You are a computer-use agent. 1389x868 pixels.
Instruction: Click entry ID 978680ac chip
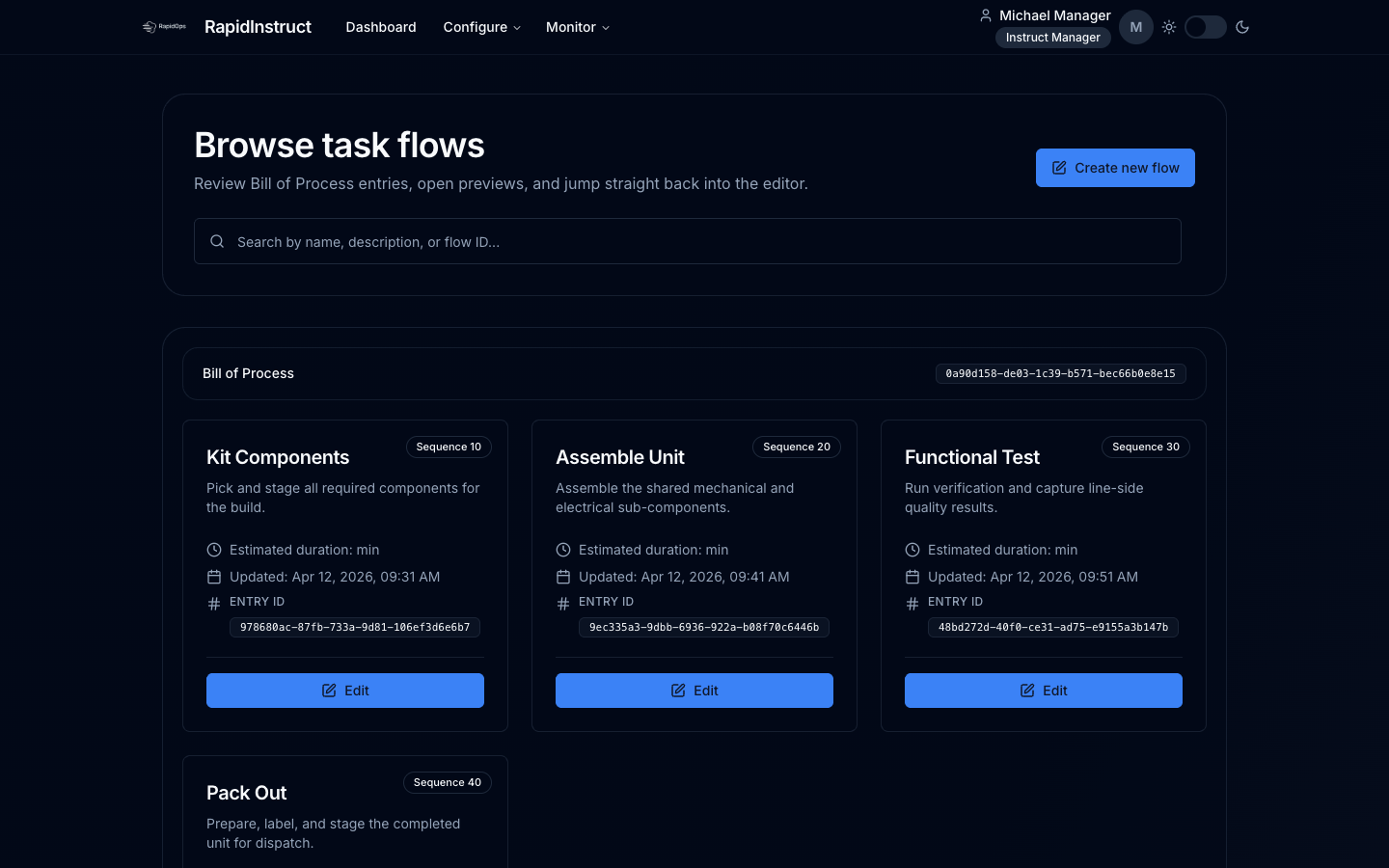tap(355, 627)
